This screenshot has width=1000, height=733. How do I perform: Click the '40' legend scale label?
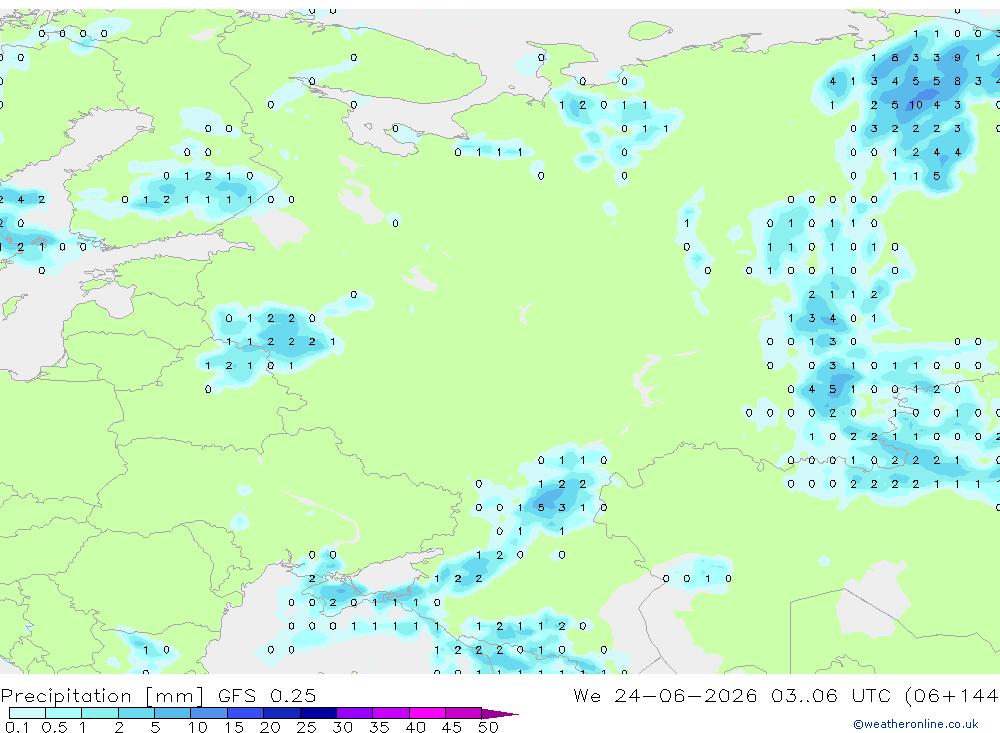[415, 727]
